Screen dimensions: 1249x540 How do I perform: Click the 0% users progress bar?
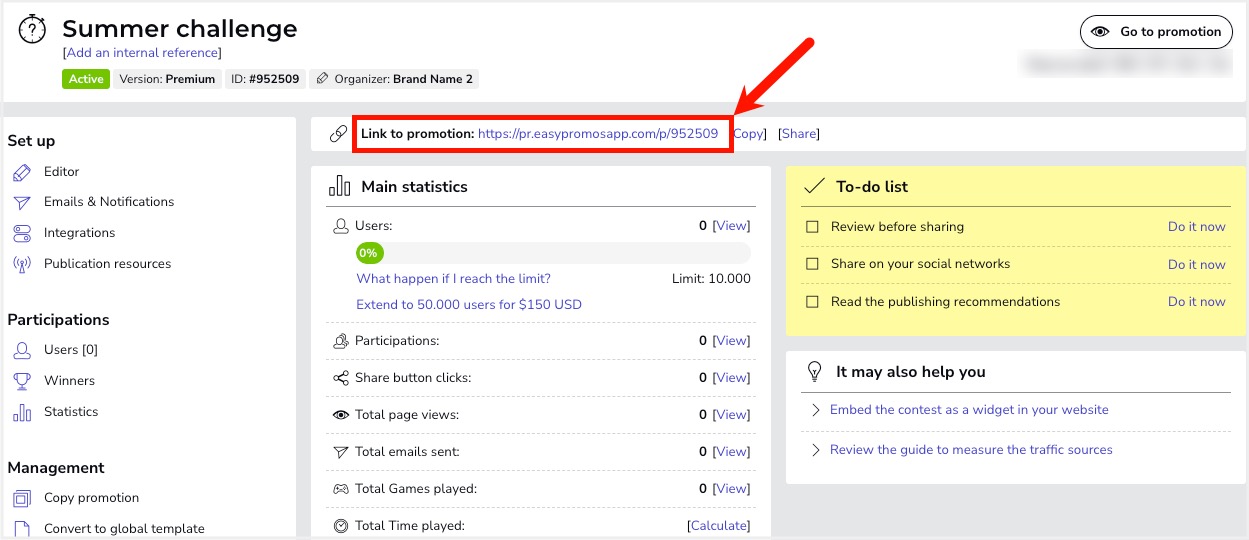[553, 253]
